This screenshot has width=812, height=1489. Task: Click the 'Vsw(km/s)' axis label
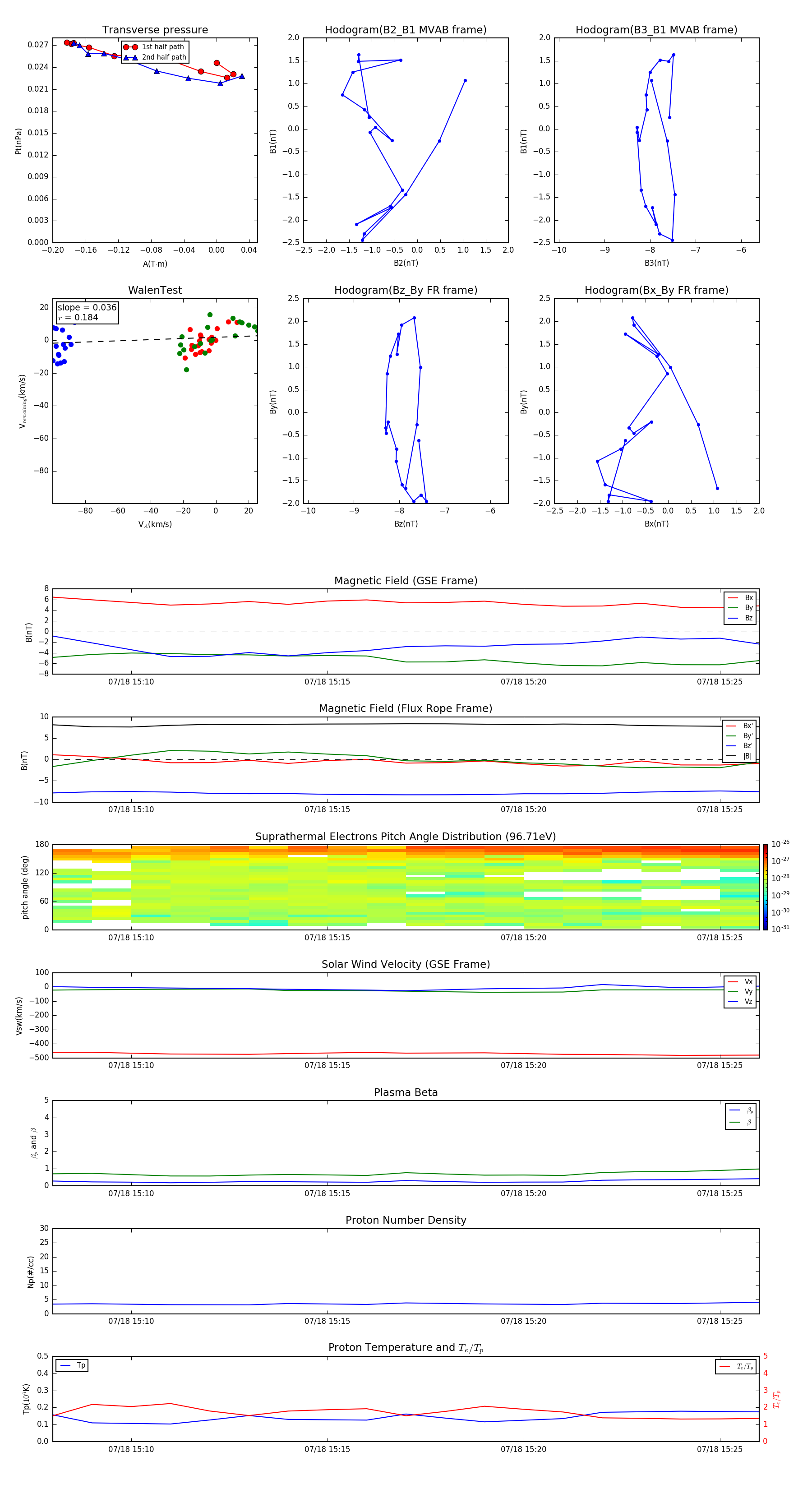pos(18,1016)
